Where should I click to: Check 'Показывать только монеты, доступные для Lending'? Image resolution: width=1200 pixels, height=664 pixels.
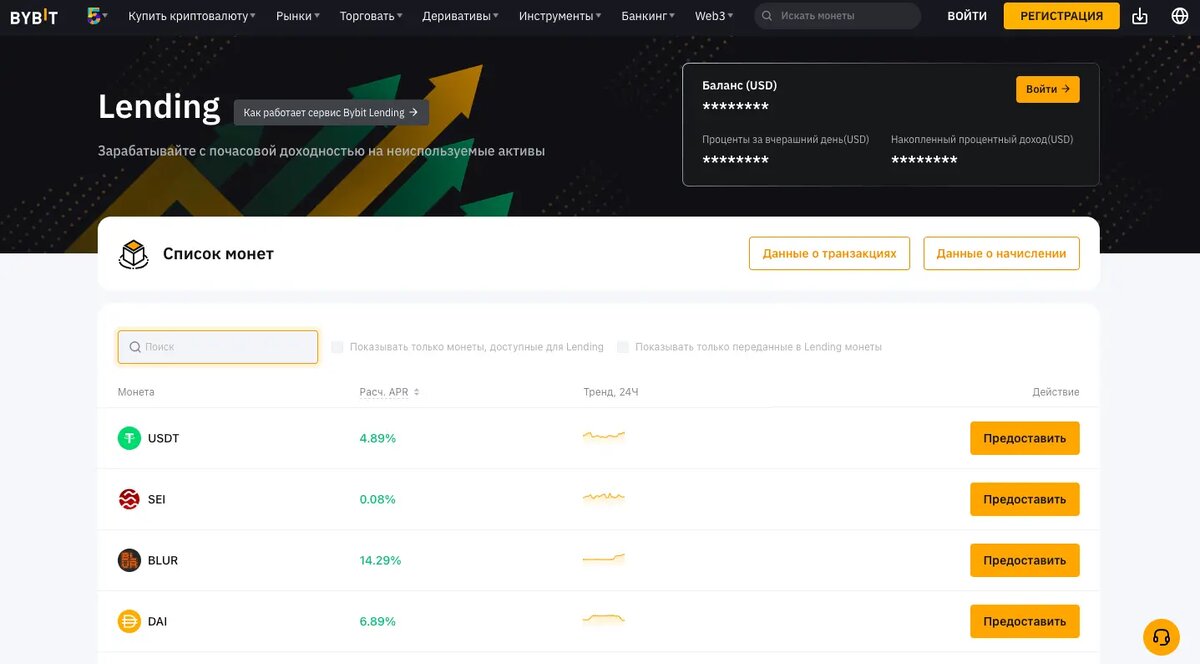[337, 347]
